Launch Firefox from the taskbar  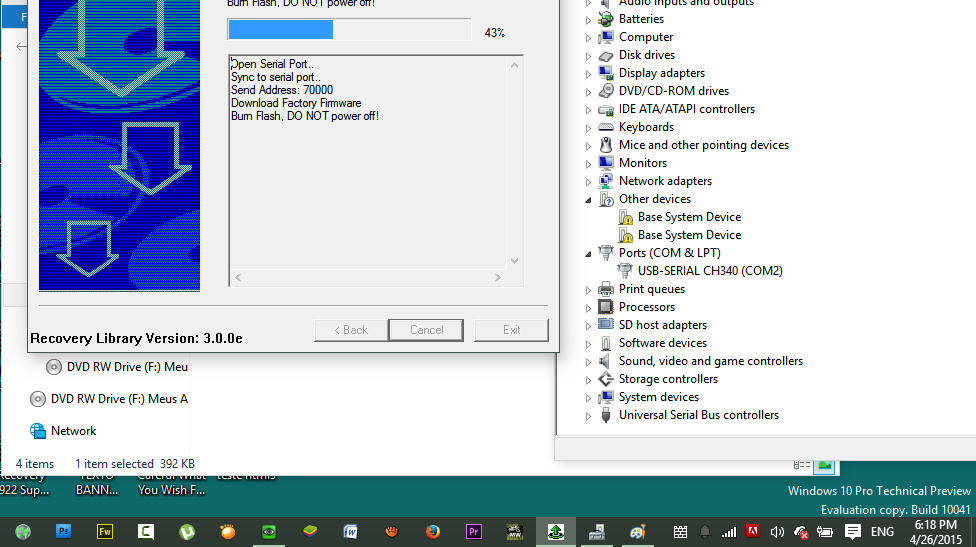click(x=433, y=531)
